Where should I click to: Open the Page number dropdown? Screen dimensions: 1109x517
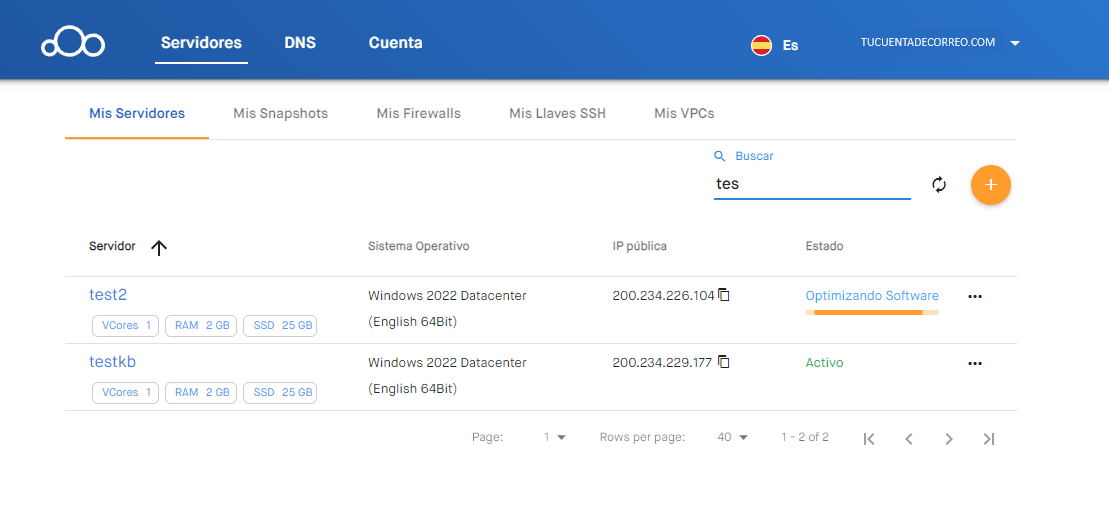554,437
